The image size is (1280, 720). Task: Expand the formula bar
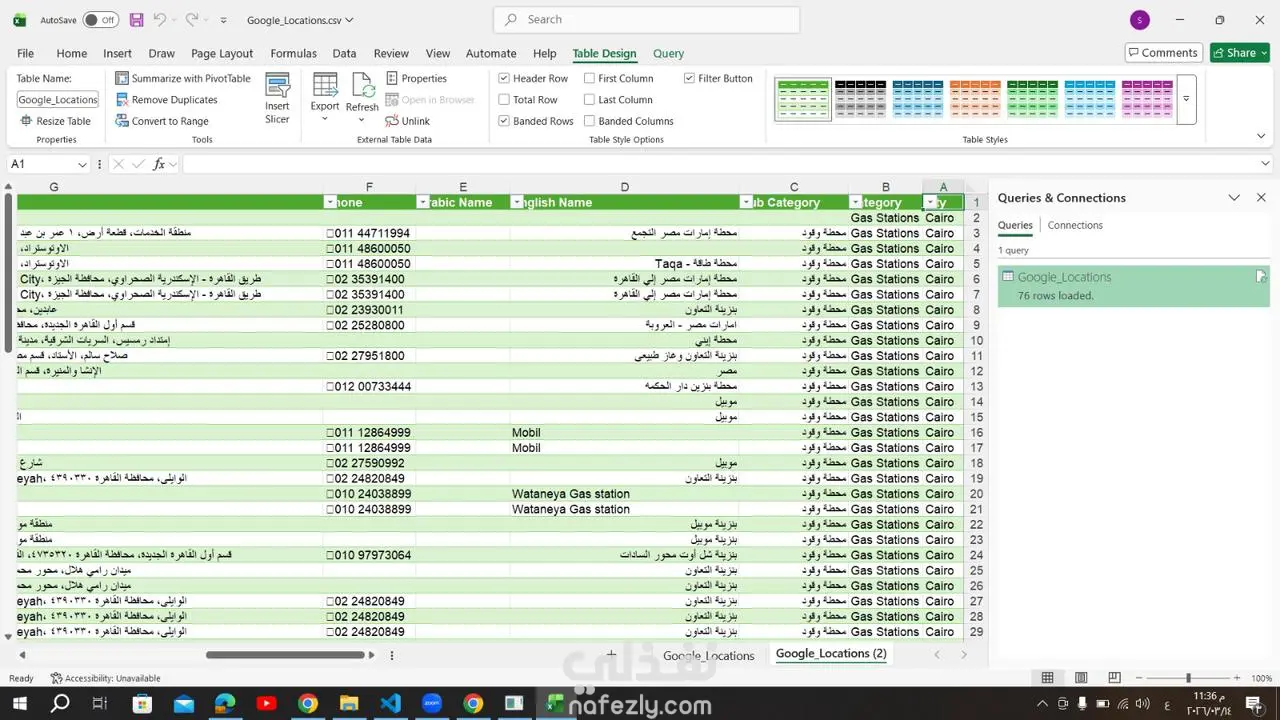(1265, 164)
